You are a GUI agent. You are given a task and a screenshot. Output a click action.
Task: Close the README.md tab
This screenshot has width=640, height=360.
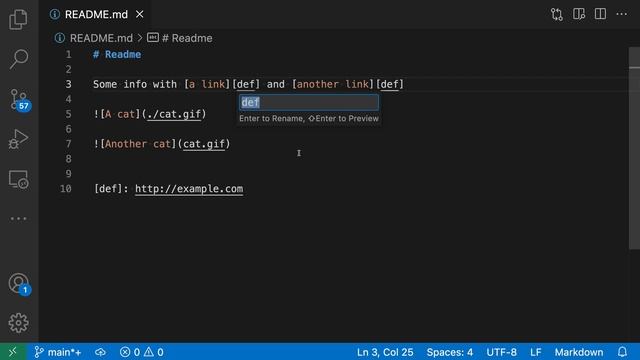click(140, 14)
